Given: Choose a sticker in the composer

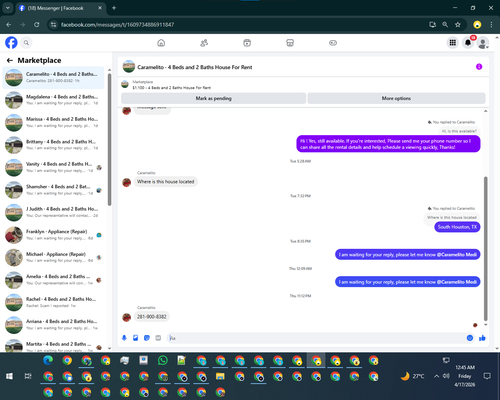Looking at the screenshot, I should (x=147, y=338).
